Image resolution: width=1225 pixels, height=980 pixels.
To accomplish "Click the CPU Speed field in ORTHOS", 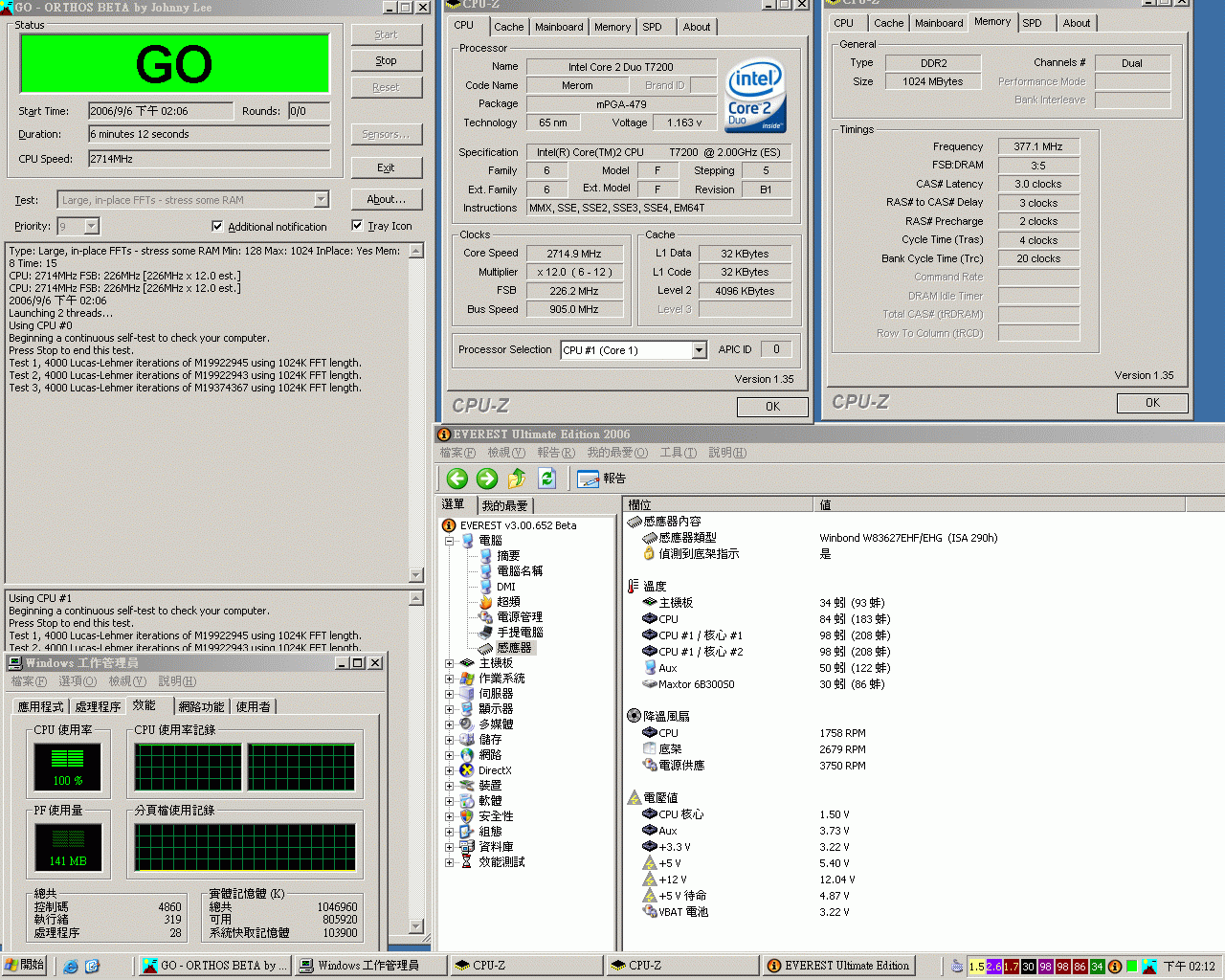I will [209, 159].
